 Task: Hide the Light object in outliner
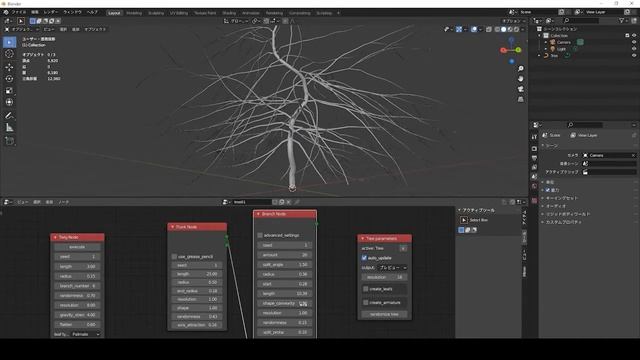tap(634, 49)
